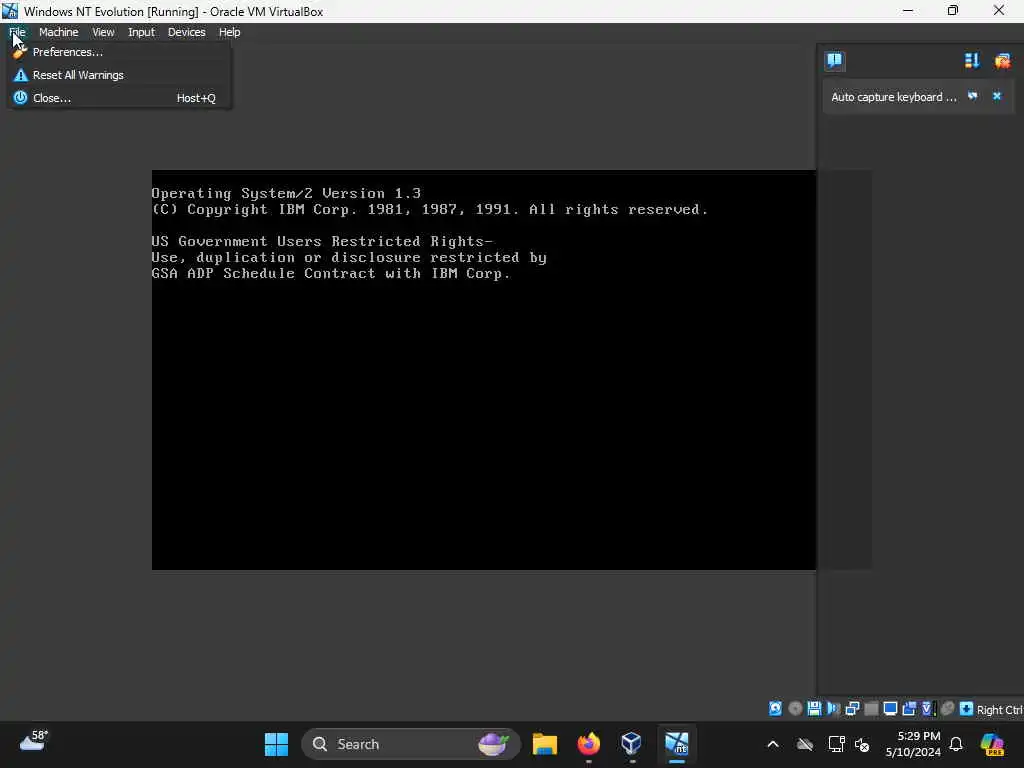Dismiss the Auto capture keyboard notification
The image size is (1024, 768).
pyautogui.click(x=997, y=96)
